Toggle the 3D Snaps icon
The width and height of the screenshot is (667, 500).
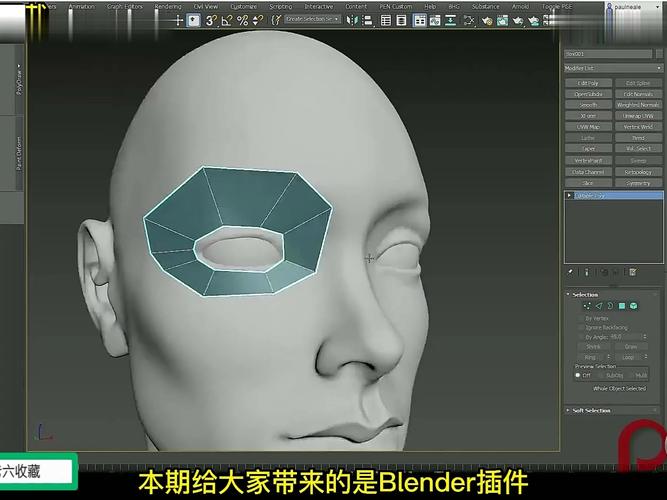pyautogui.click(x=211, y=20)
